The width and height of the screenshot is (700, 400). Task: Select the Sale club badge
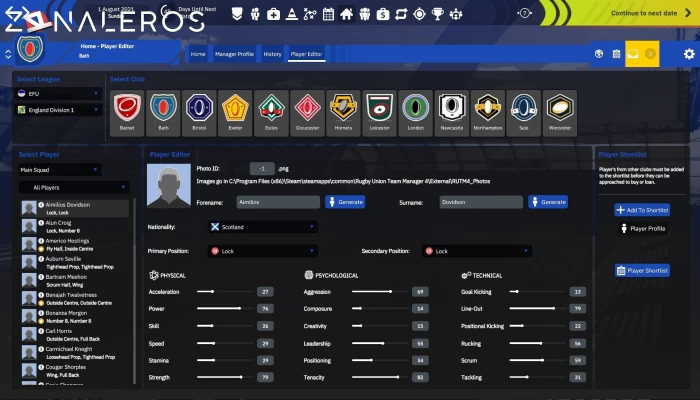point(524,113)
